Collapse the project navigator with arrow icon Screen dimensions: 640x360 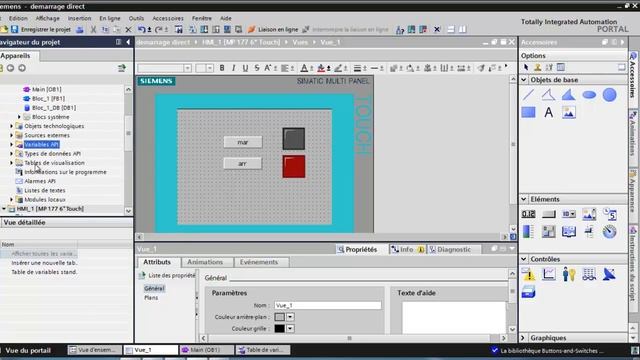pyautogui.click(x=128, y=42)
